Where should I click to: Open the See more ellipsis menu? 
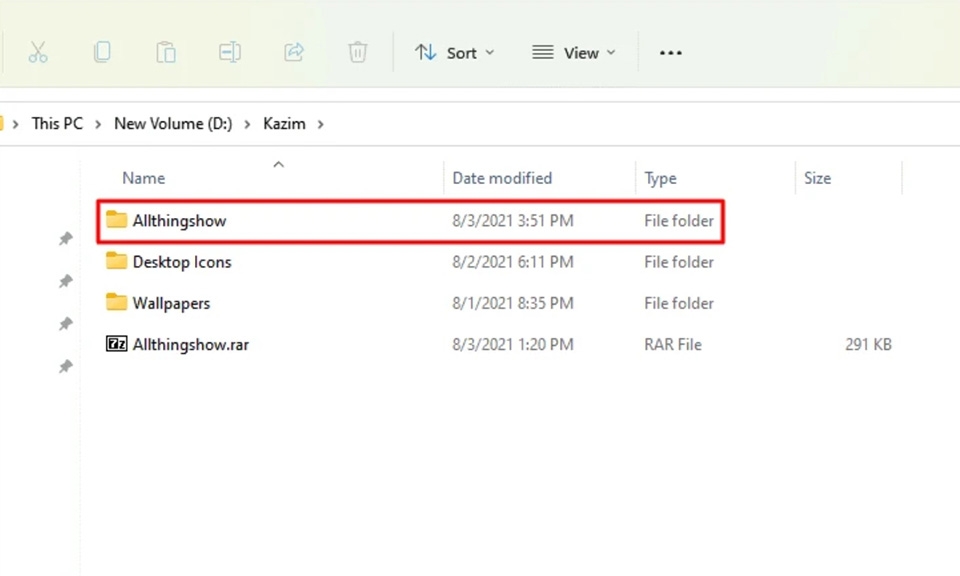pyautogui.click(x=670, y=52)
